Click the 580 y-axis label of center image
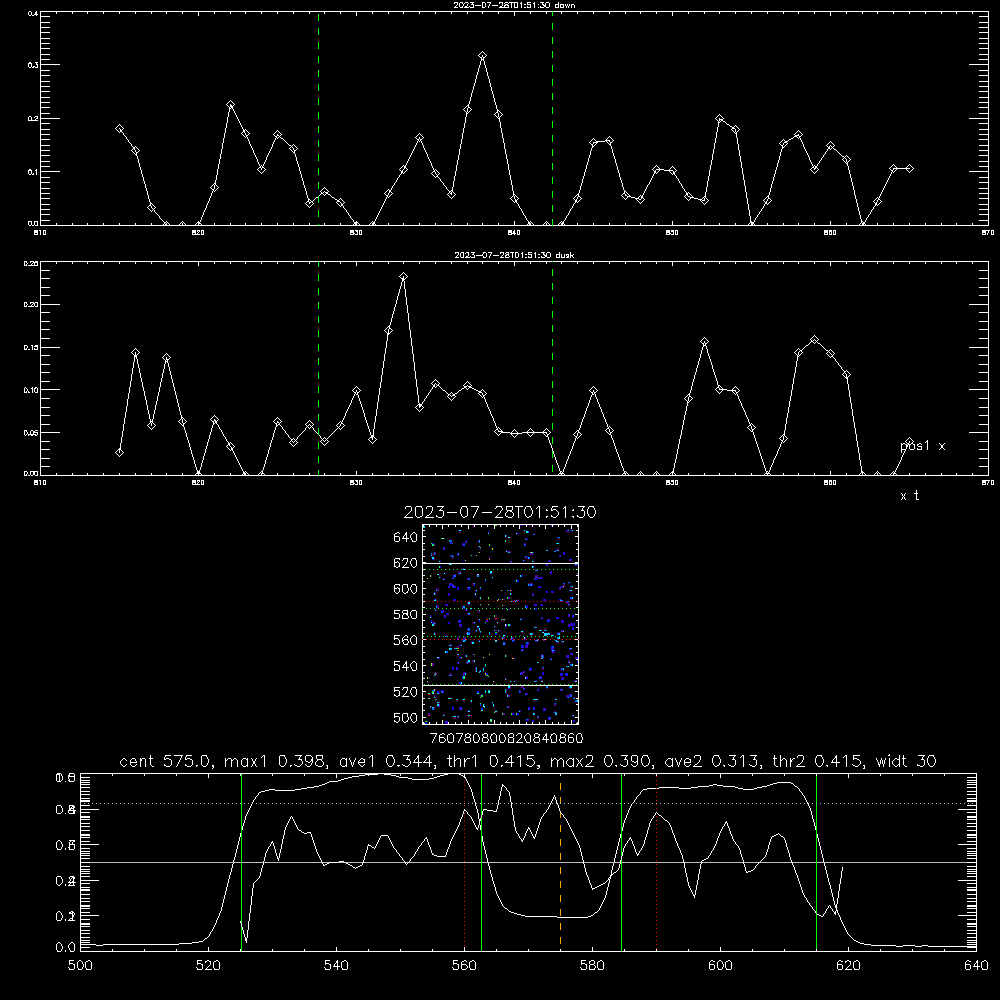This screenshot has width=1000, height=1000. [x=406, y=615]
